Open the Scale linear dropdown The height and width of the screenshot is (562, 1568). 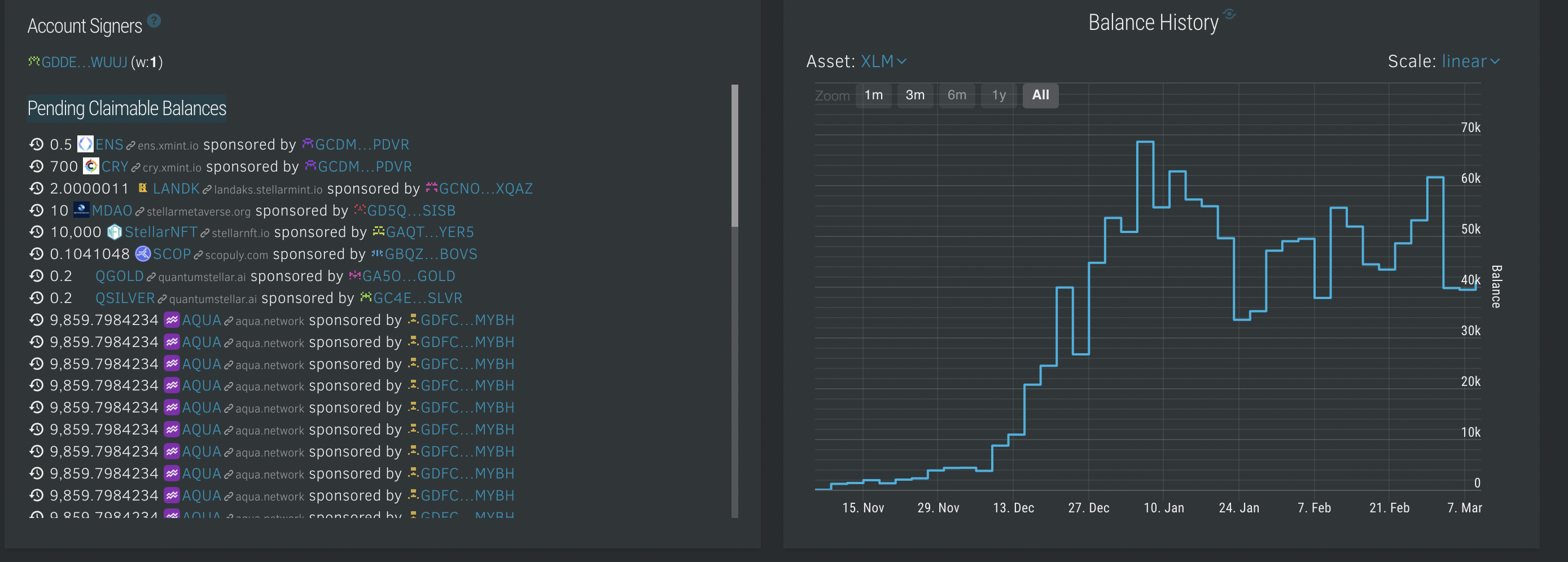[x=1470, y=62]
